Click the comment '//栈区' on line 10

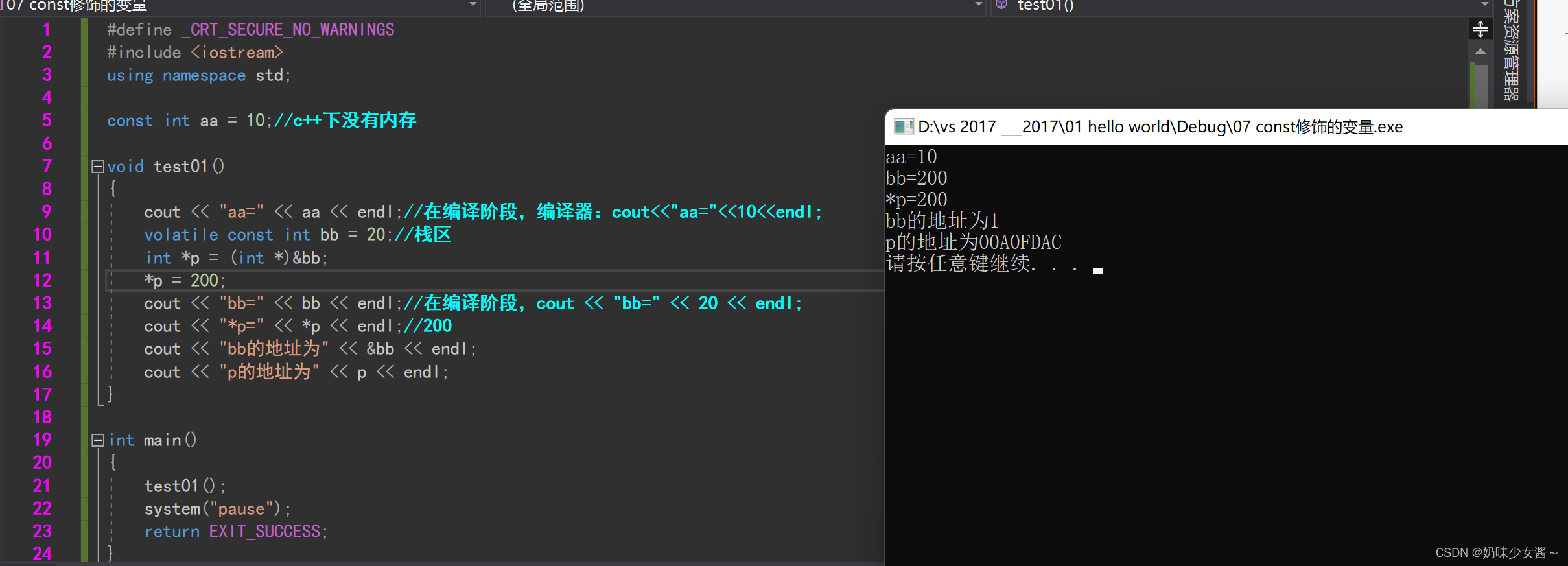coord(423,235)
